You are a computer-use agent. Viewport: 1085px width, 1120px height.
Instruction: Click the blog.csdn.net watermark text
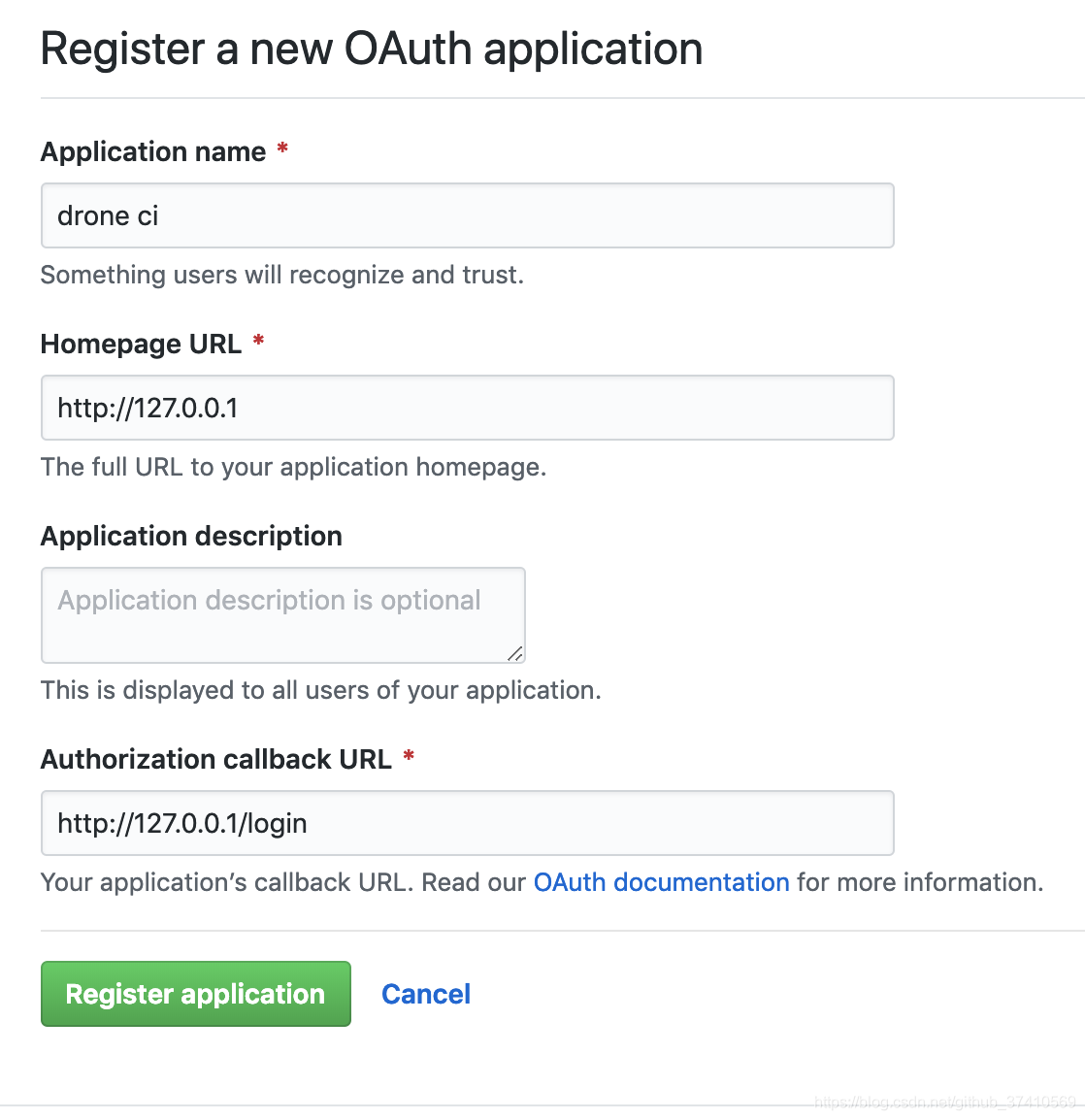click(945, 1103)
